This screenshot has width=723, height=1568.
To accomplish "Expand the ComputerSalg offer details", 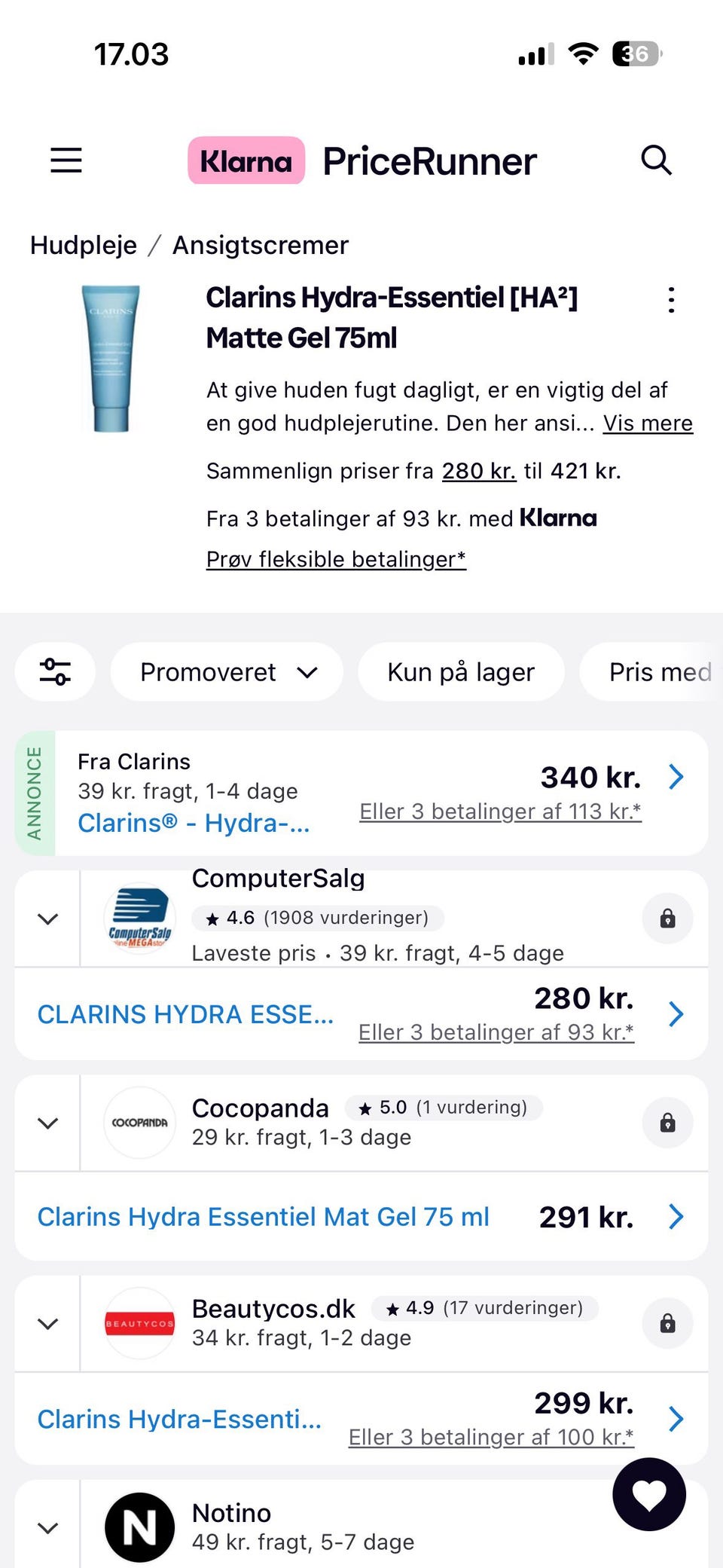I will point(48,919).
